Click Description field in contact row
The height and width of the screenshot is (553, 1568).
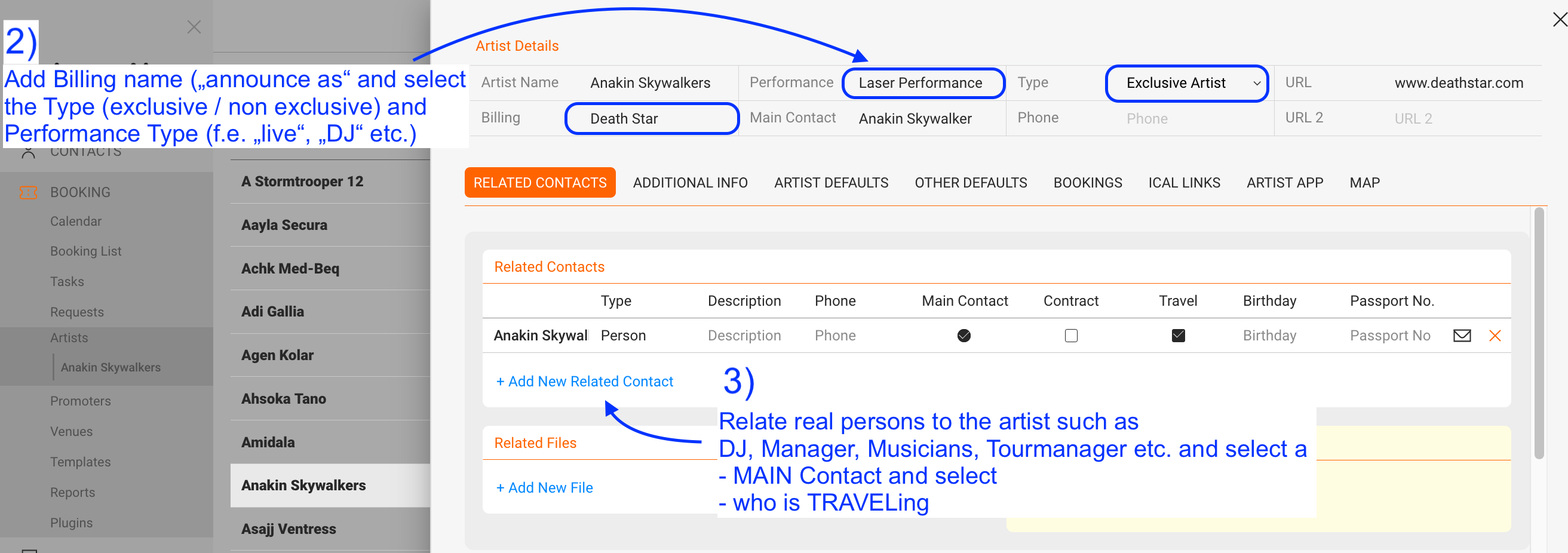pos(744,335)
